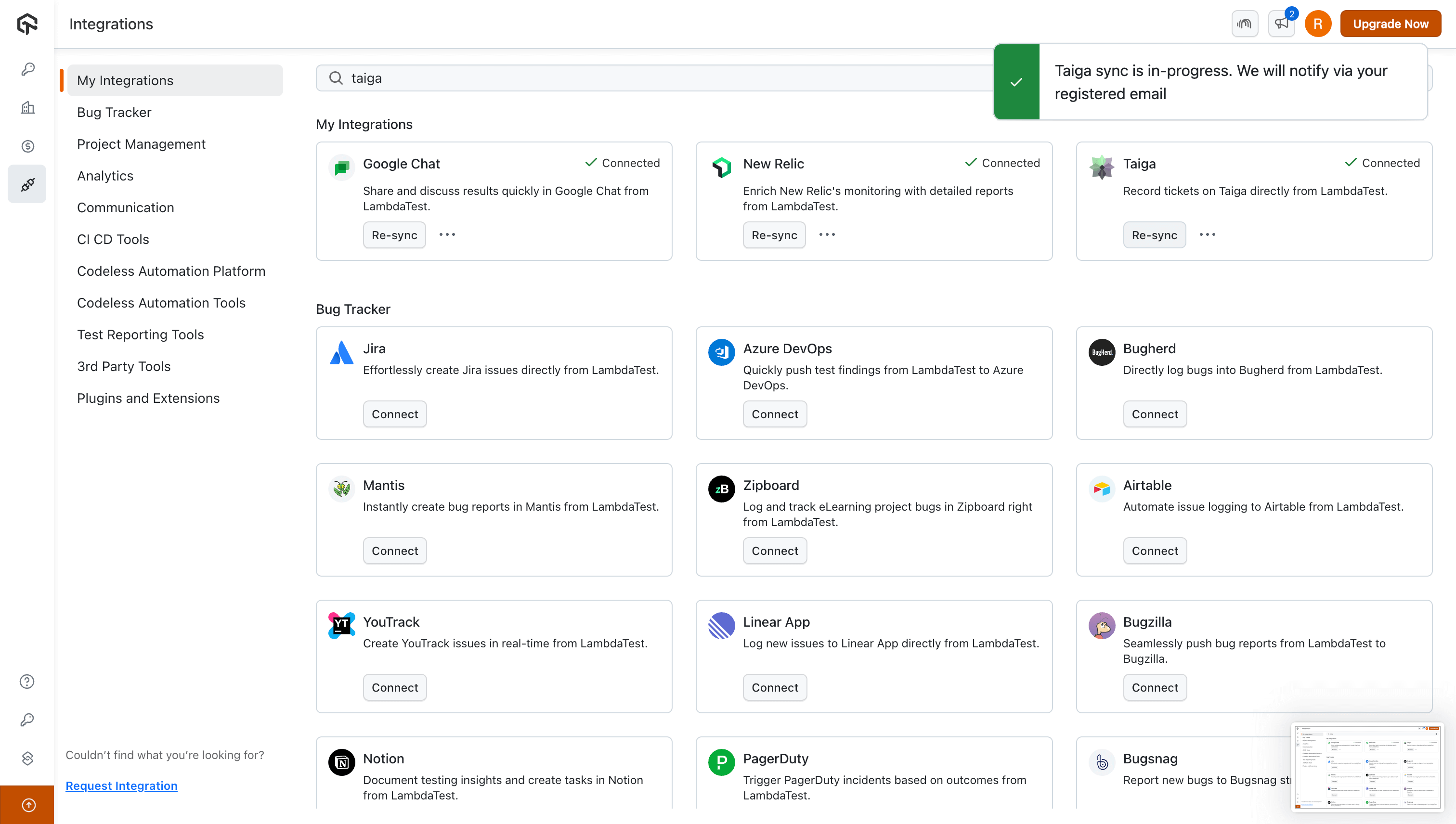Click the Taiga logo icon

(1102, 167)
